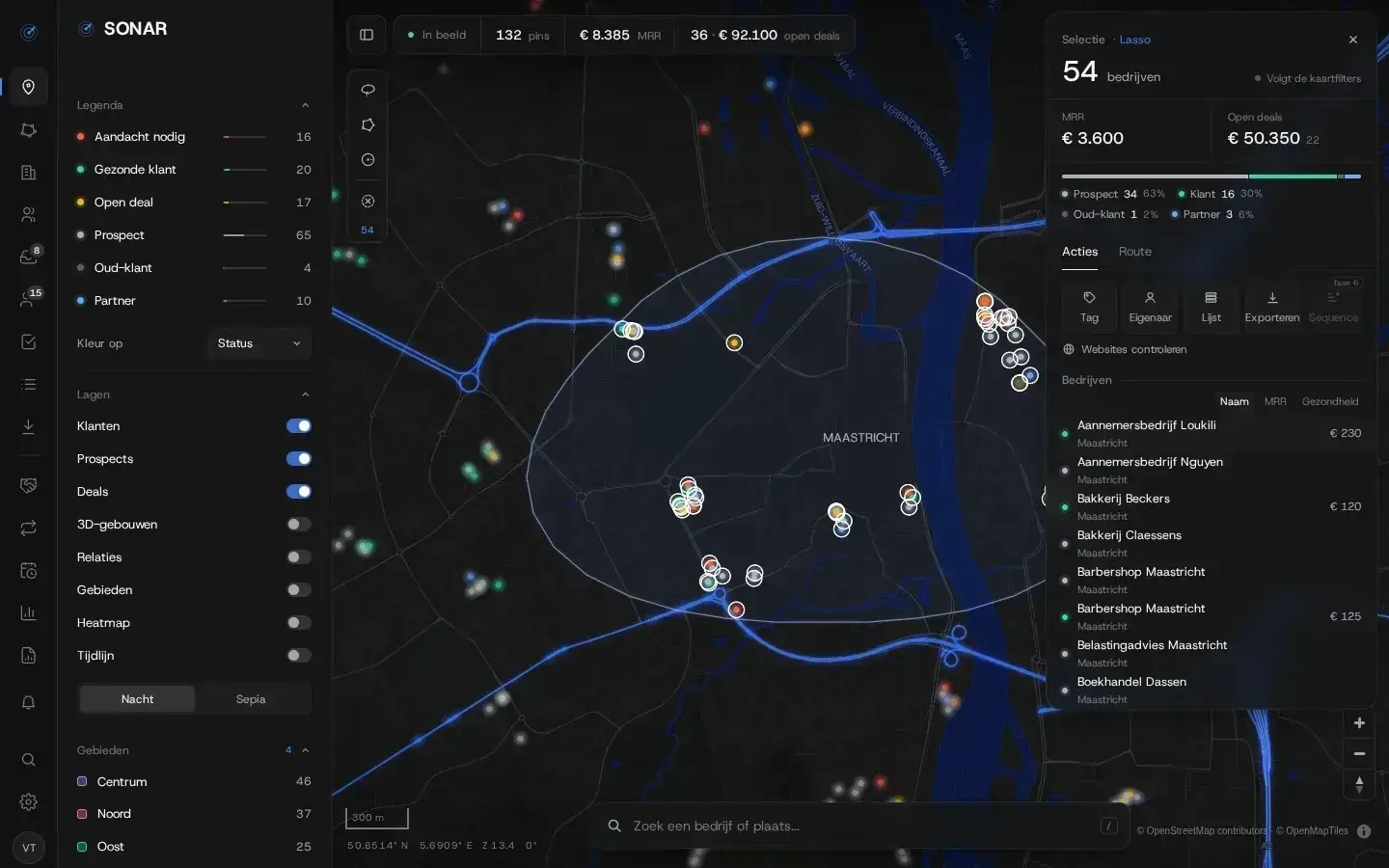Click the Centrum area color swatch
Image resolution: width=1389 pixels, height=868 pixels.
point(82,781)
